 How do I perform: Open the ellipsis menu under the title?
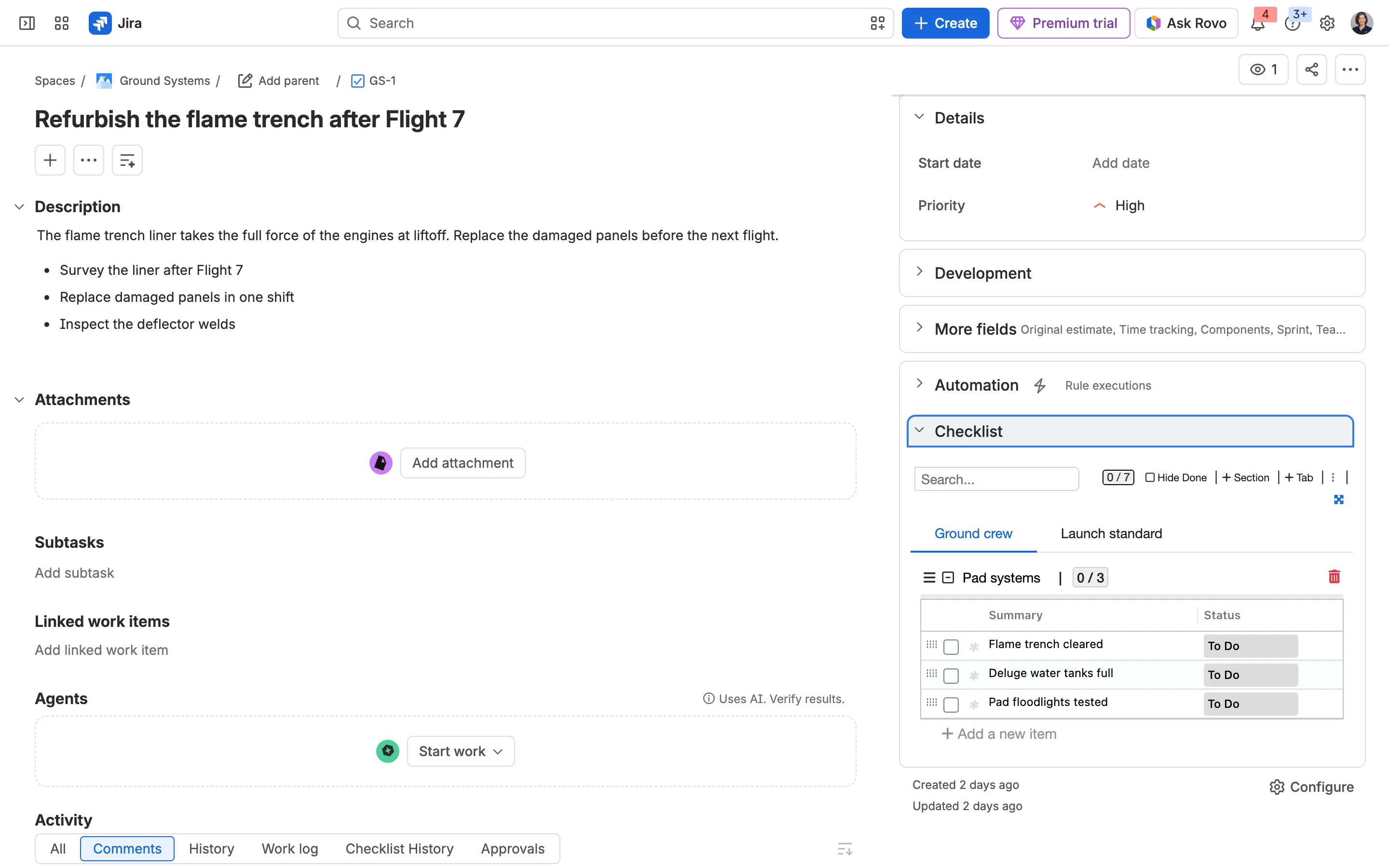click(x=88, y=160)
